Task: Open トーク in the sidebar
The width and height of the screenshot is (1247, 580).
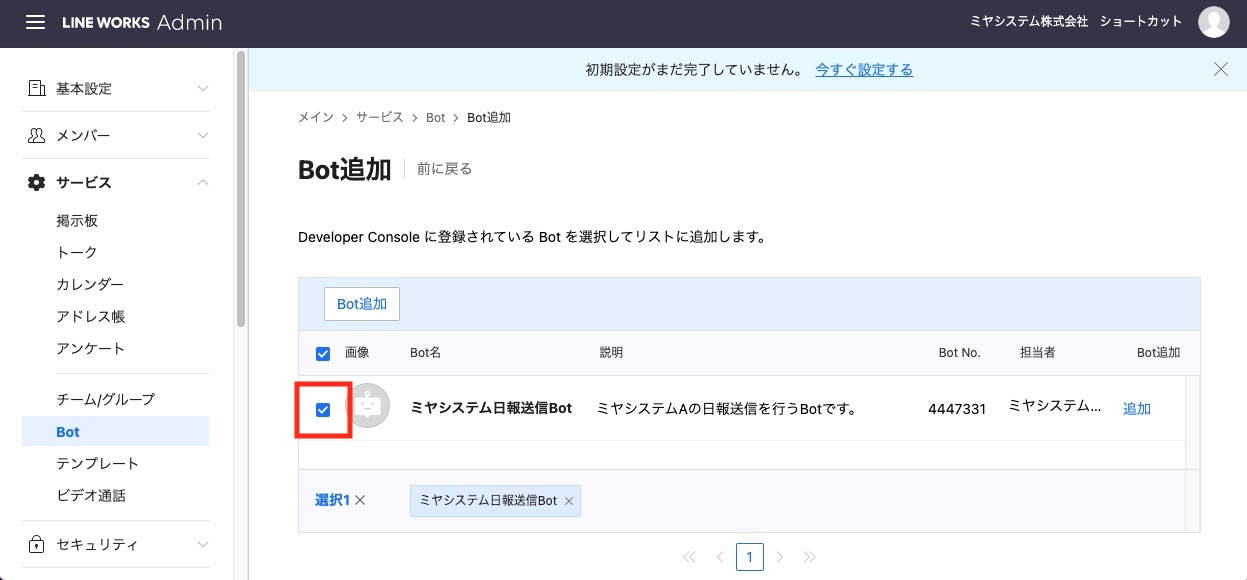Action: coord(77,253)
